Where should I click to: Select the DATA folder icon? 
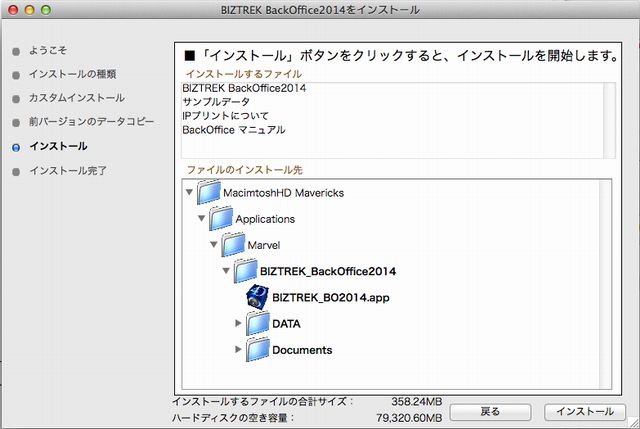point(257,323)
